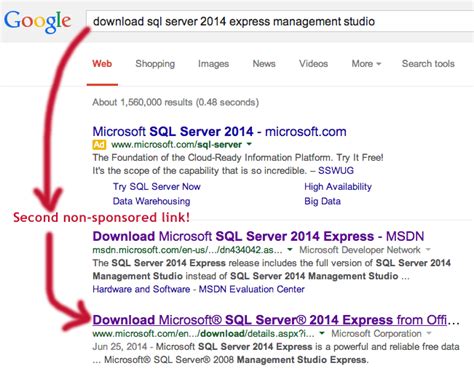Open Search tools
The image size is (474, 371).
click(x=428, y=64)
